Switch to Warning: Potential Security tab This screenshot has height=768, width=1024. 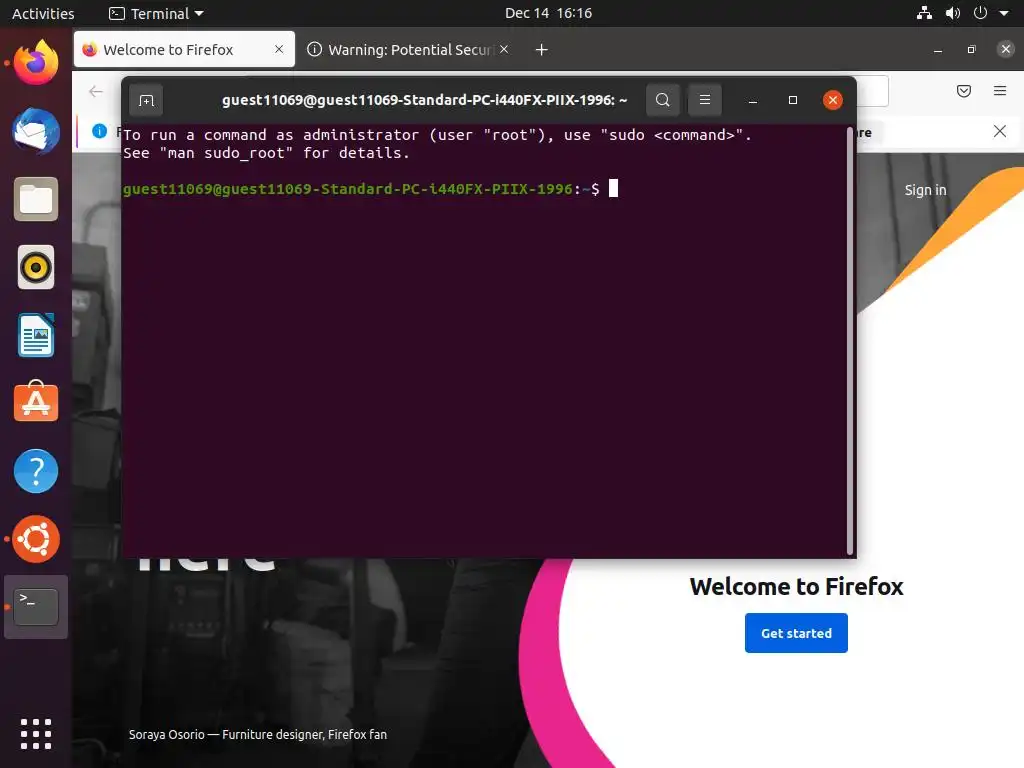(x=410, y=50)
